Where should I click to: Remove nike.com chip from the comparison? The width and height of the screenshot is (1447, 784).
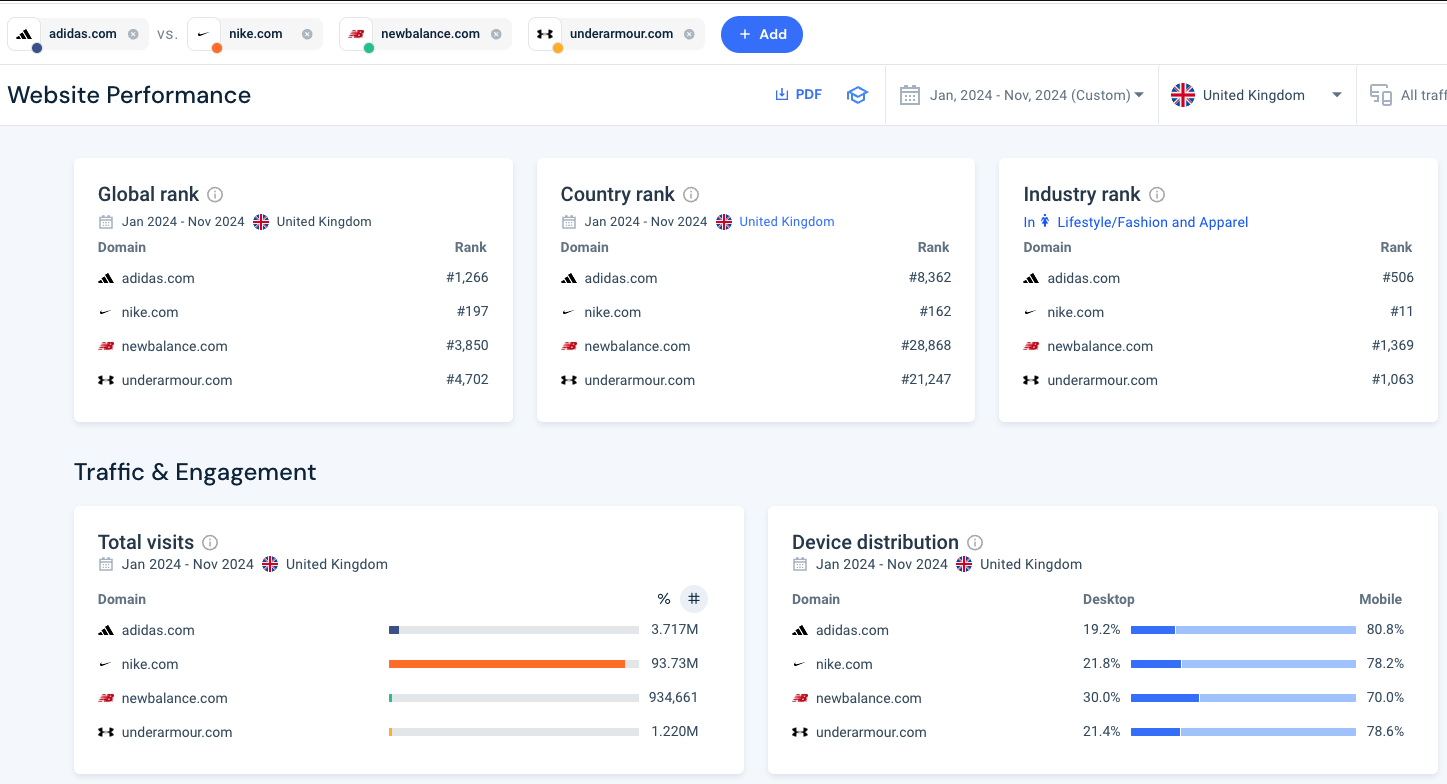pos(307,34)
